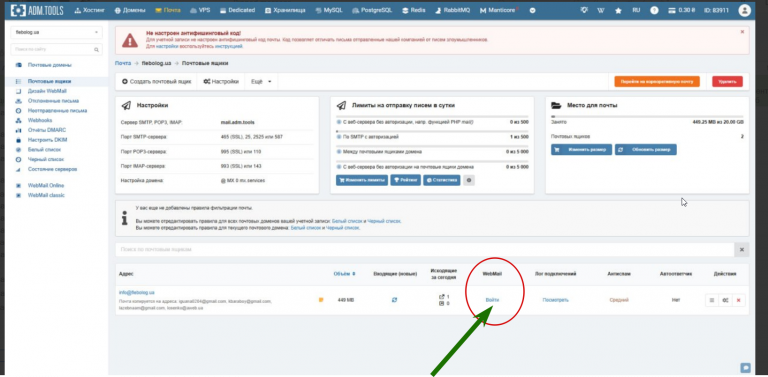This screenshot has width=768, height=377.
Task: Open the Redis section
Action: 414,10
